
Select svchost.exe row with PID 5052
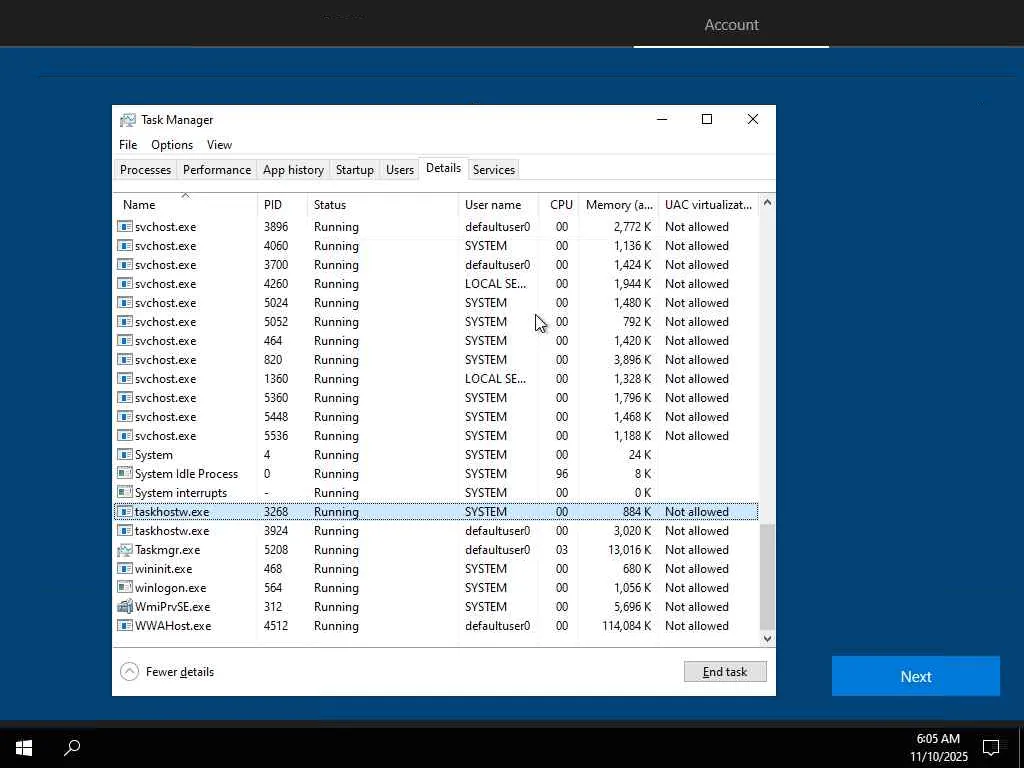436,322
